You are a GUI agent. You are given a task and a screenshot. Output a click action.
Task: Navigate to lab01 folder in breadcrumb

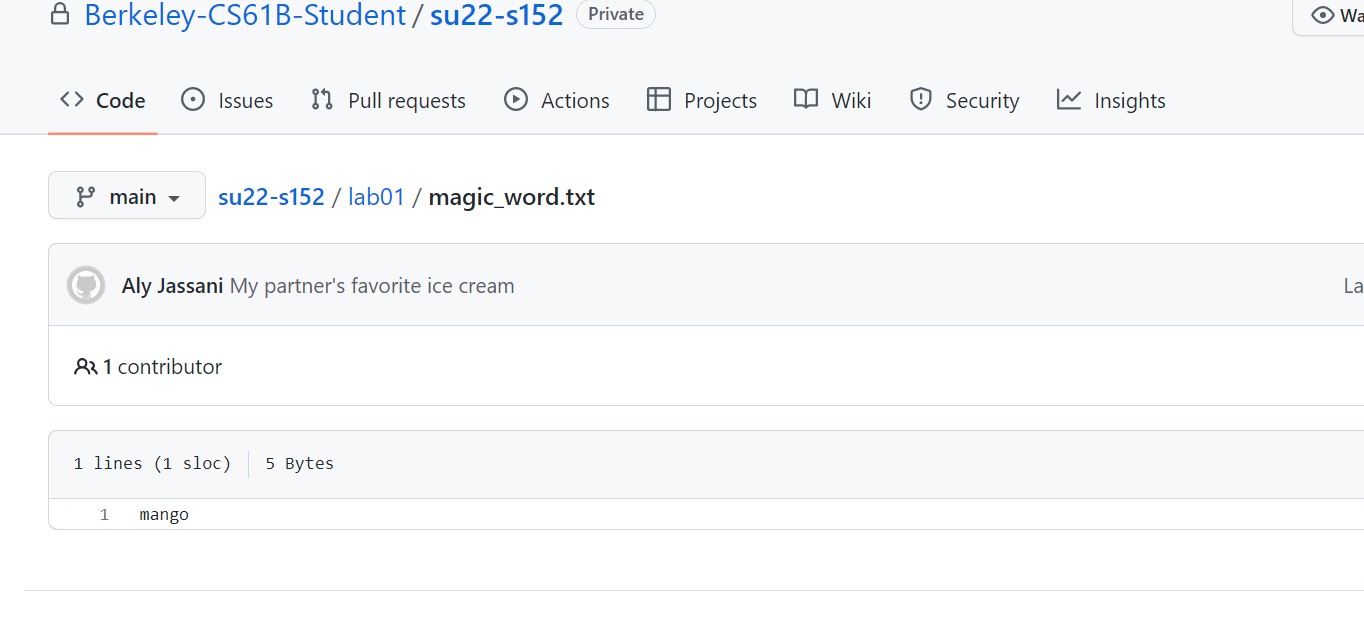376,197
